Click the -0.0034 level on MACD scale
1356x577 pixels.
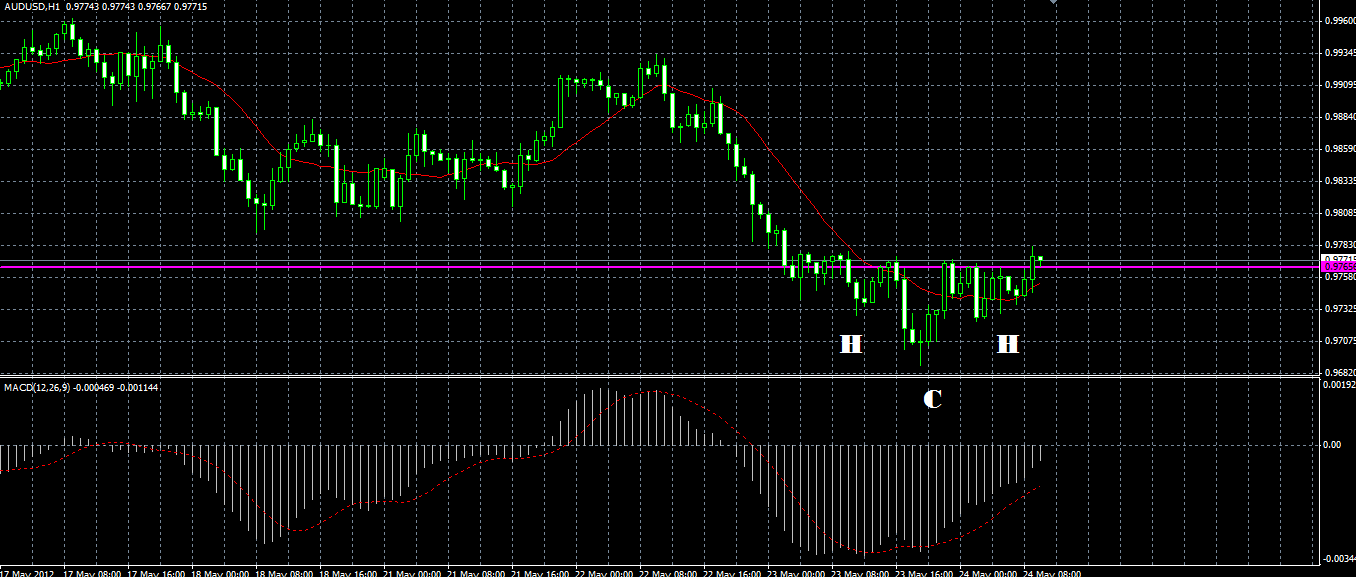tap(1339, 558)
